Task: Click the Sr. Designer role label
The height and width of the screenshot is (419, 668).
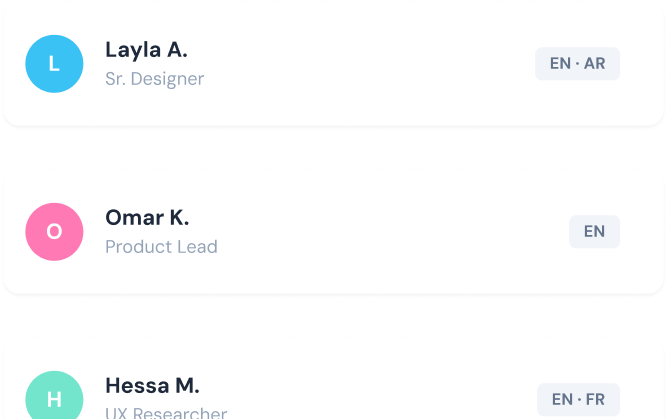Action: (x=155, y=79)
